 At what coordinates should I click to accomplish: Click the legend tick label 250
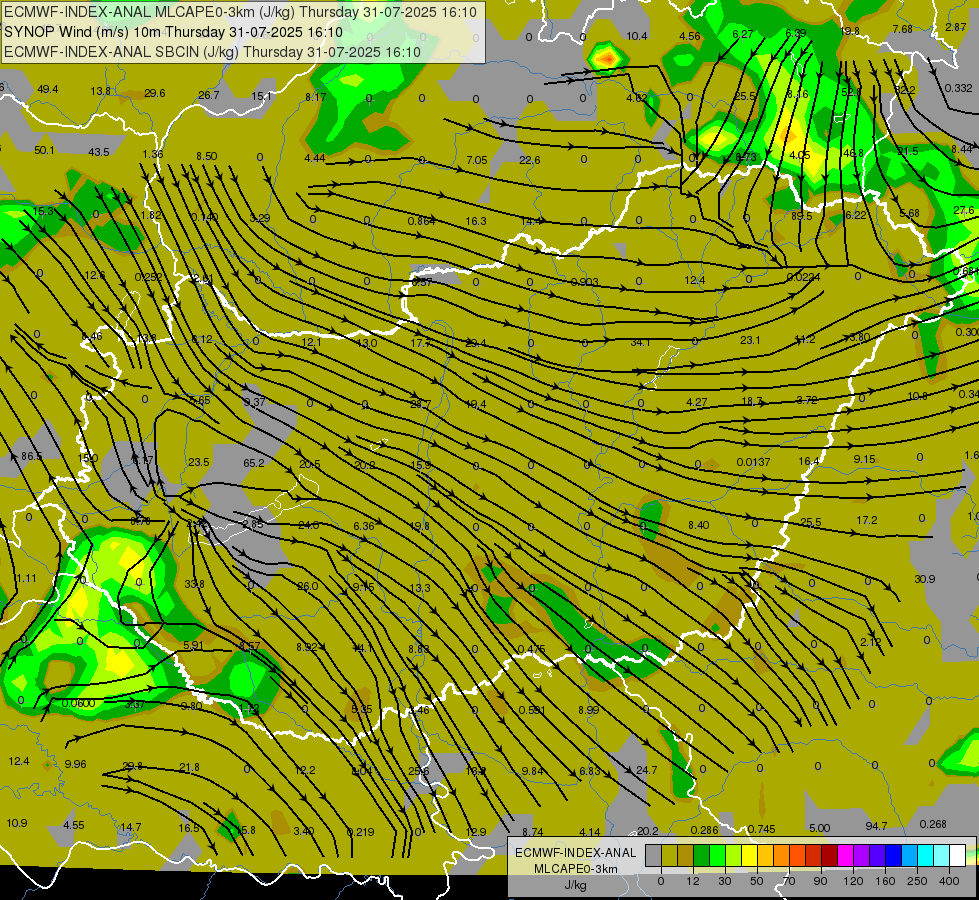coord(917,881)
